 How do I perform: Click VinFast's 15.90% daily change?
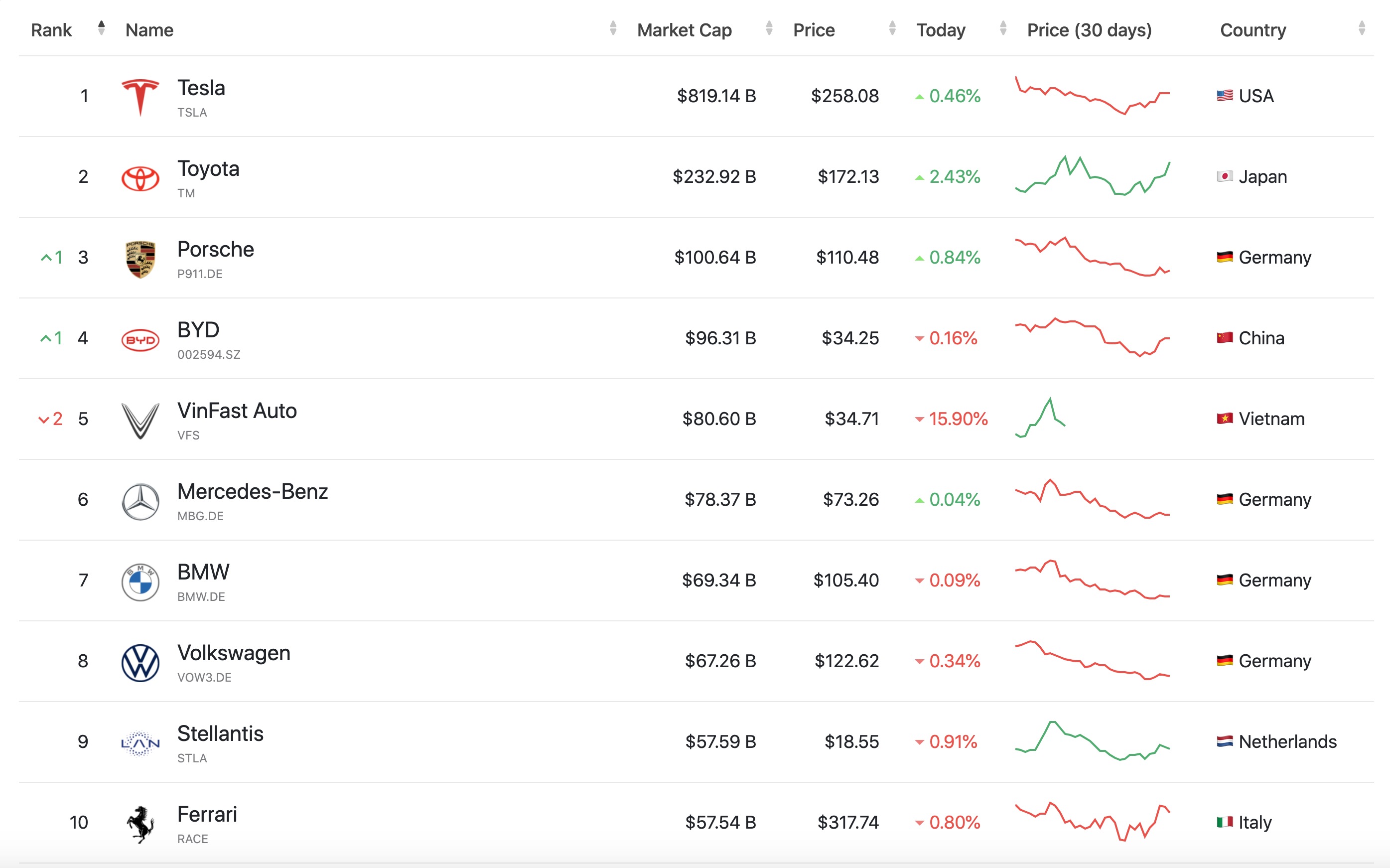point(951,419)
